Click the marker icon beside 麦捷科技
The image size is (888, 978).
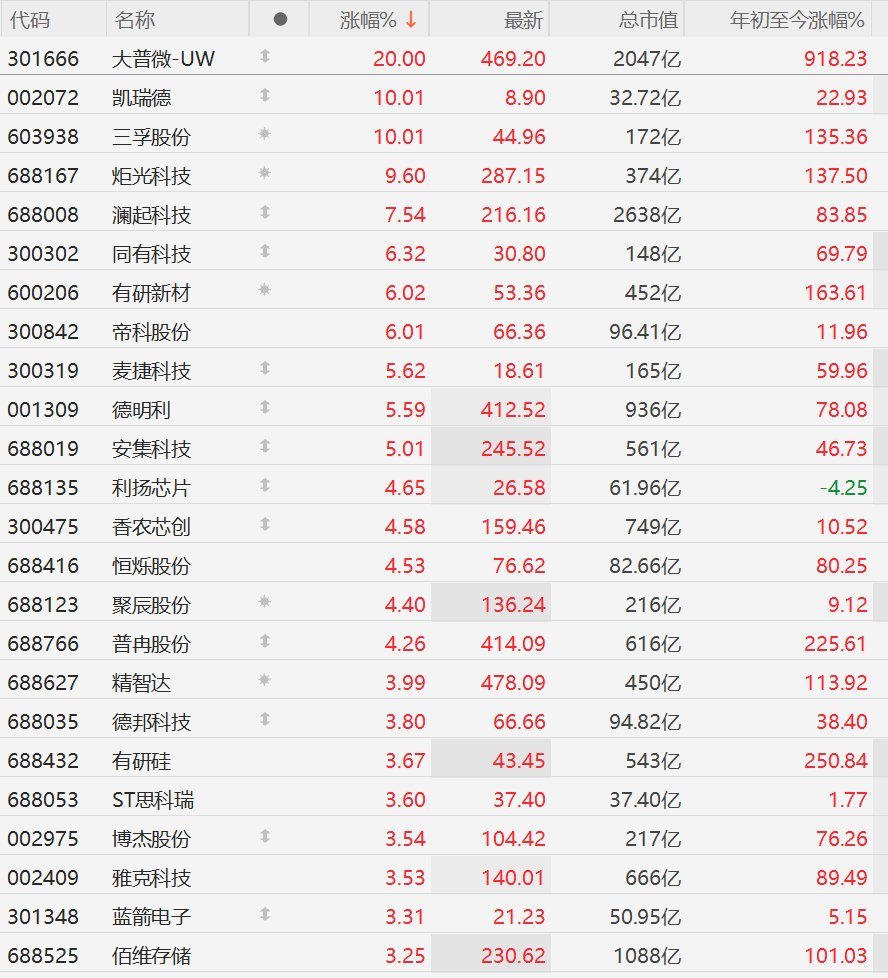[x=265, y=369]
